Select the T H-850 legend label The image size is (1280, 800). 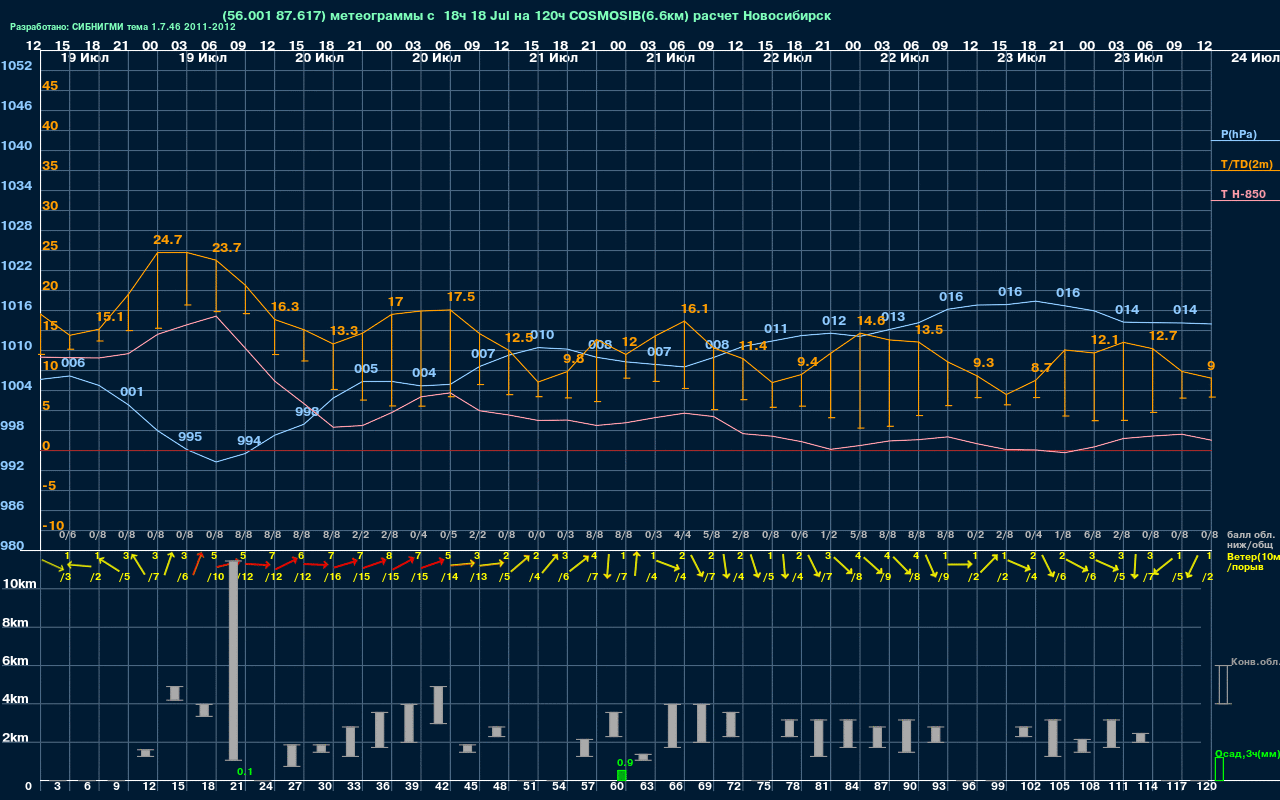(1243, 194)
